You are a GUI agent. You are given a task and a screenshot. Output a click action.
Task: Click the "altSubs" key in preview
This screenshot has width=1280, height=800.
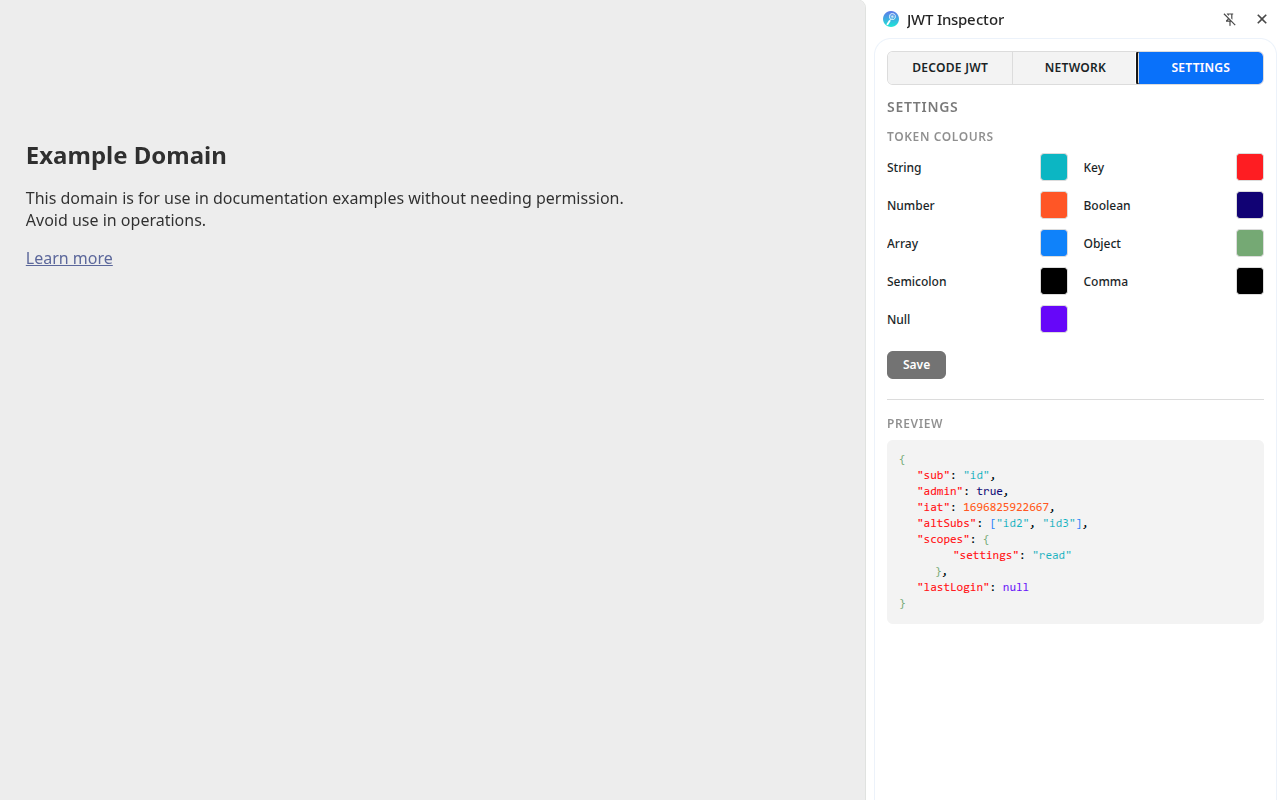pyautogui.click(x=947, y=523)
